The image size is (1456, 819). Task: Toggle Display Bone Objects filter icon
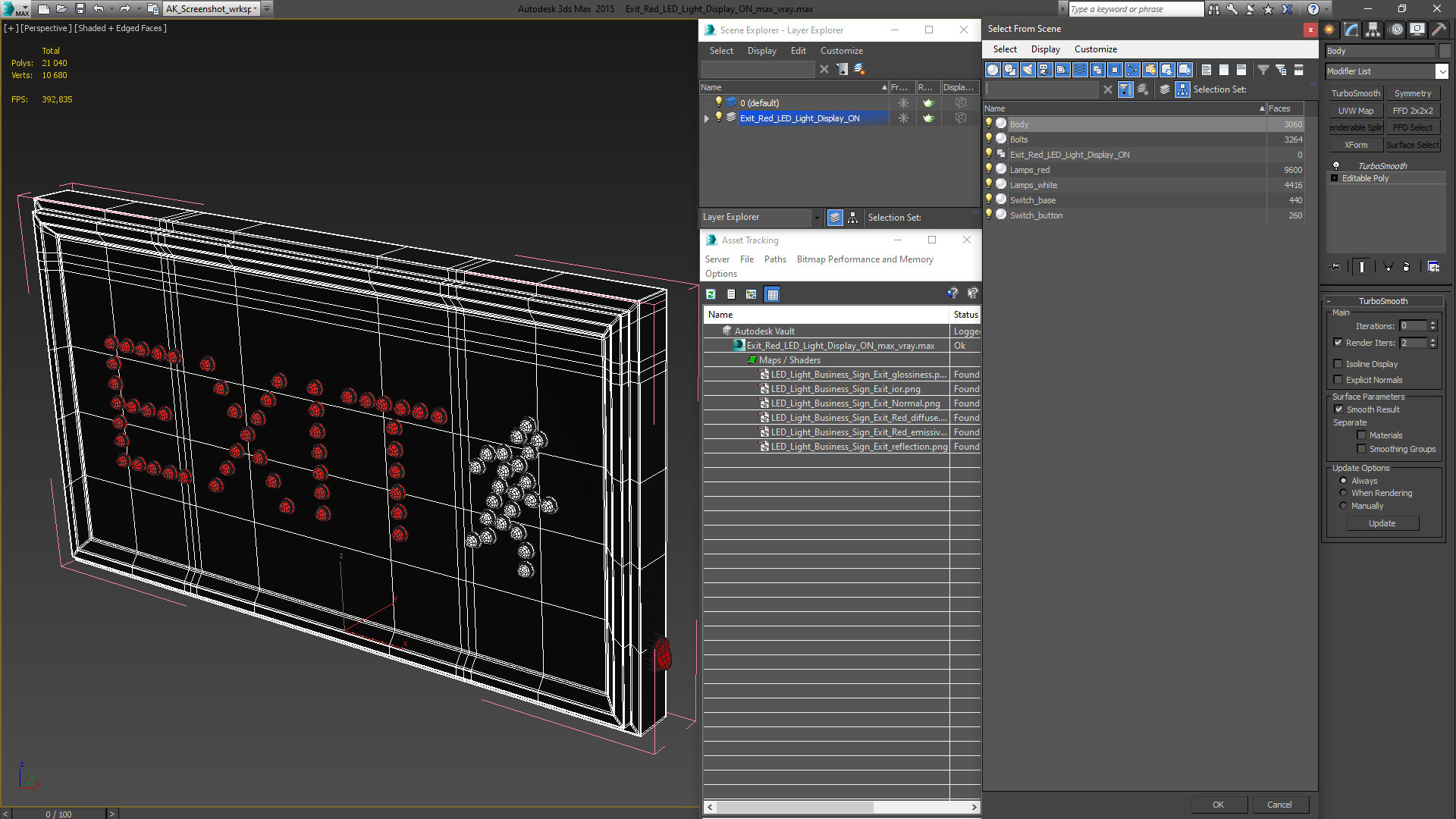coord(1132,70)
